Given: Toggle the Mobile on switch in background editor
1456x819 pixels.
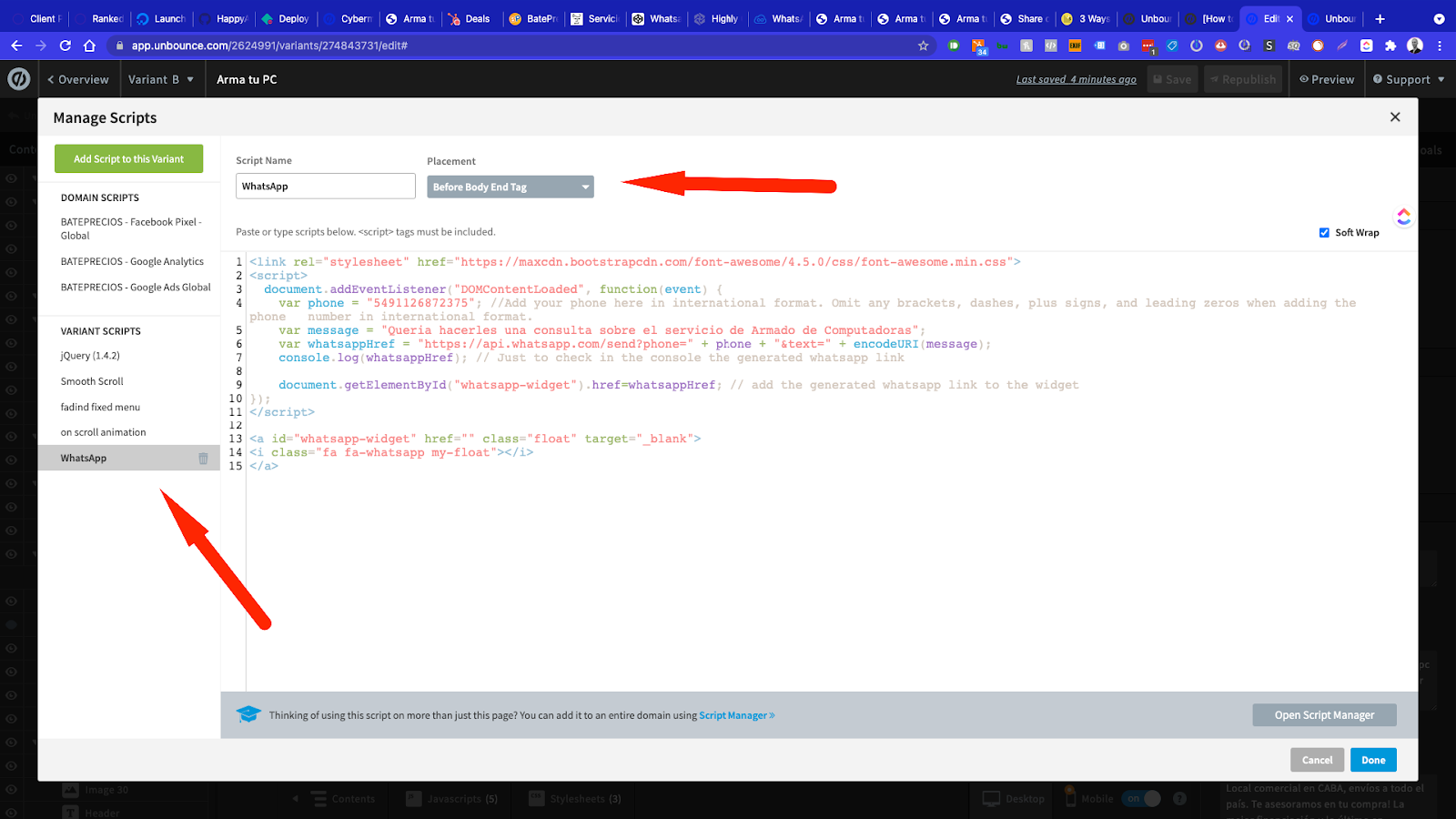Looking at the screenshot, I should coord(1142,799).
